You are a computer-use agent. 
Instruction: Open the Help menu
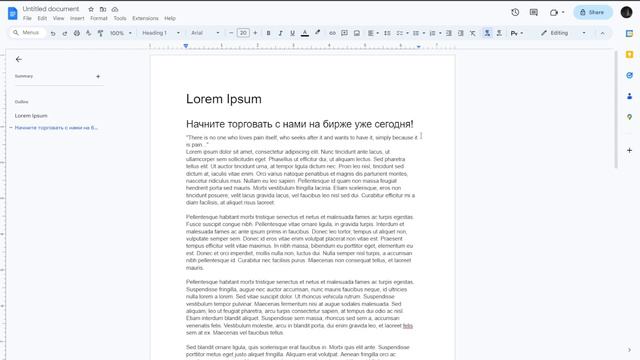point(170,18)
